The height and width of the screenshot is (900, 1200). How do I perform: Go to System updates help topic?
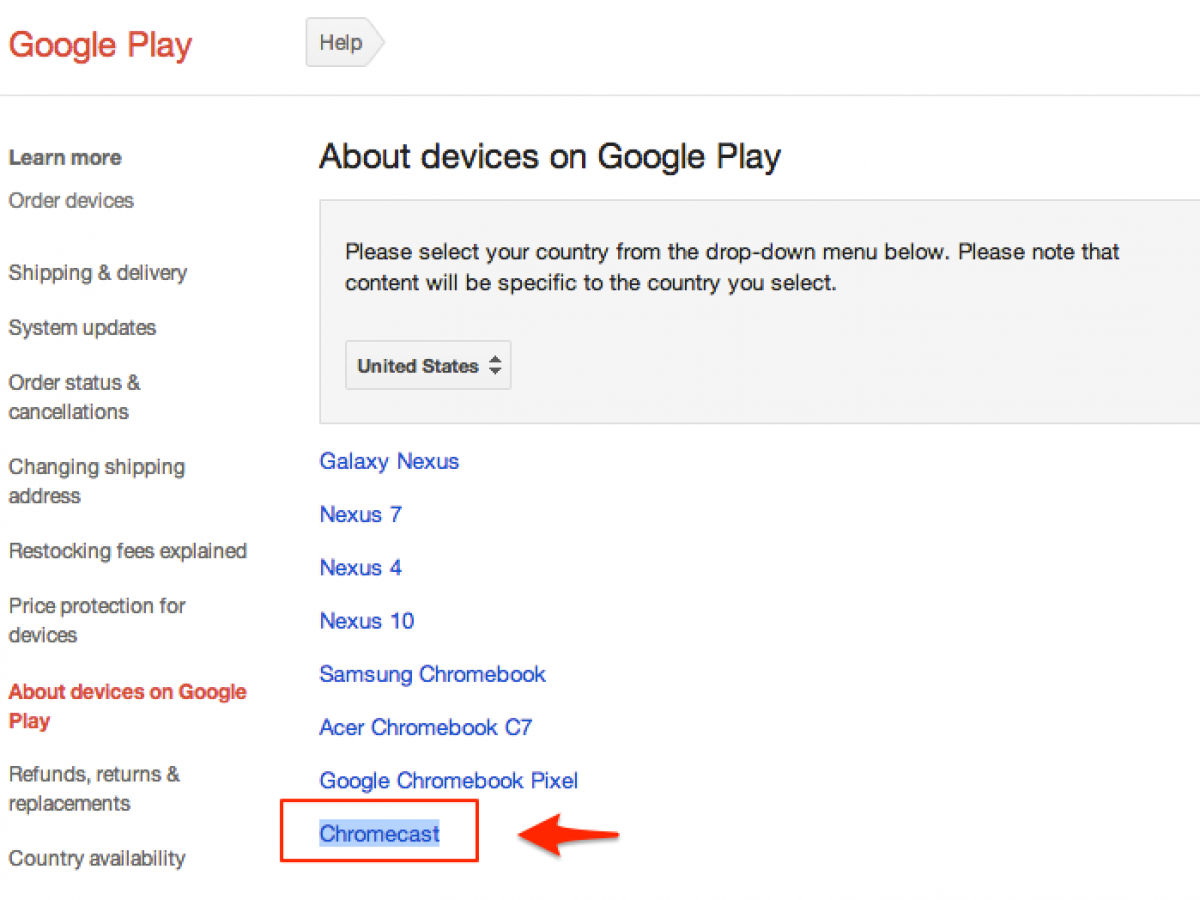tap(82, 327)
